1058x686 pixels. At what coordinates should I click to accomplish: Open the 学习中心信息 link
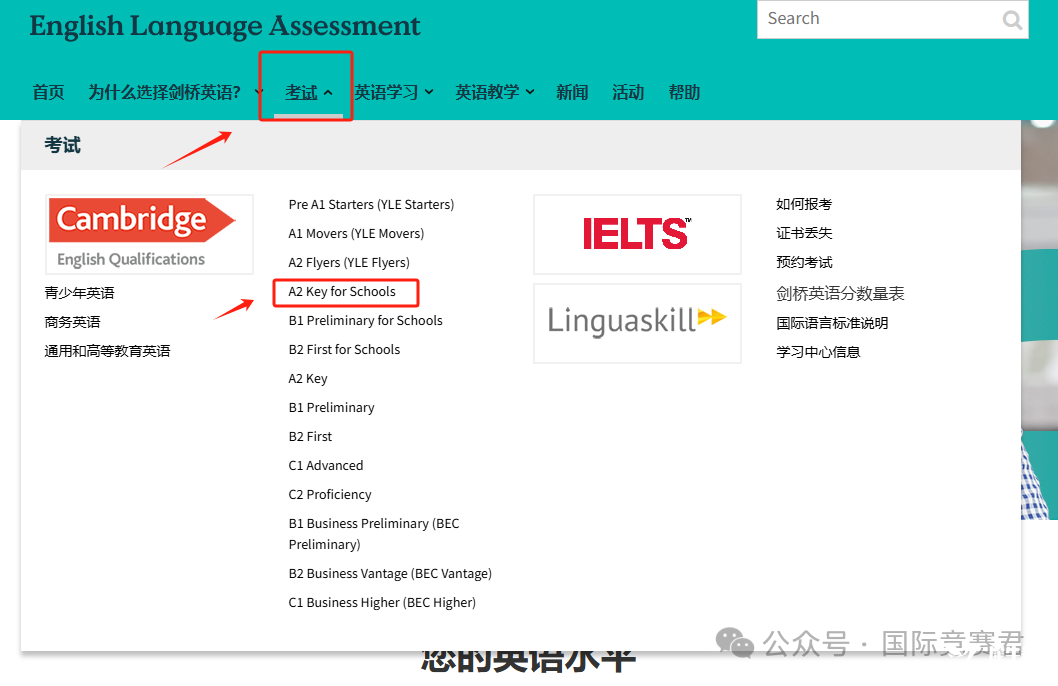[818, 352]
